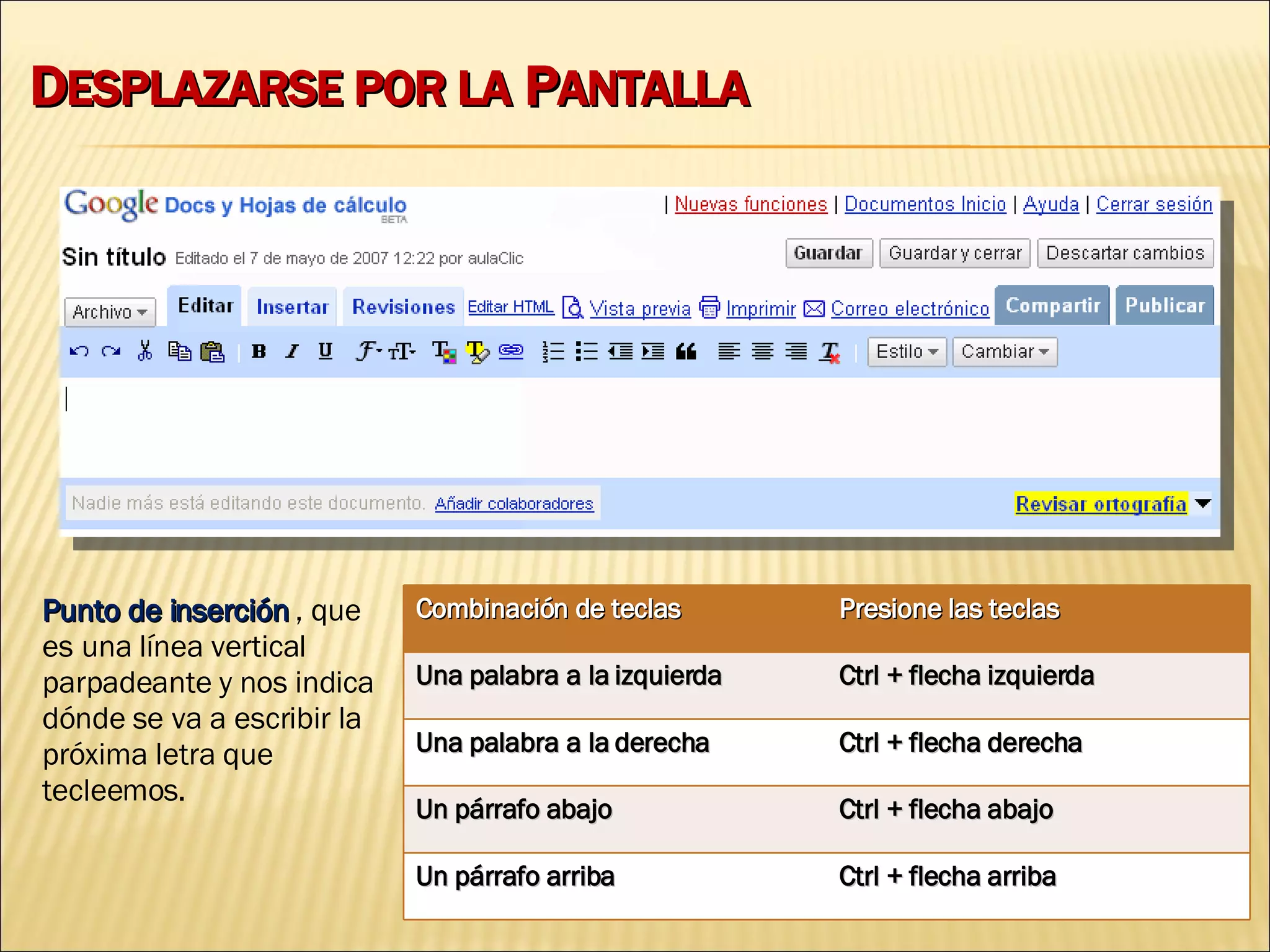This screenshot has height=952, width=1270.
Task: Open the Font family dropdown icon
Action: [368, 351]
